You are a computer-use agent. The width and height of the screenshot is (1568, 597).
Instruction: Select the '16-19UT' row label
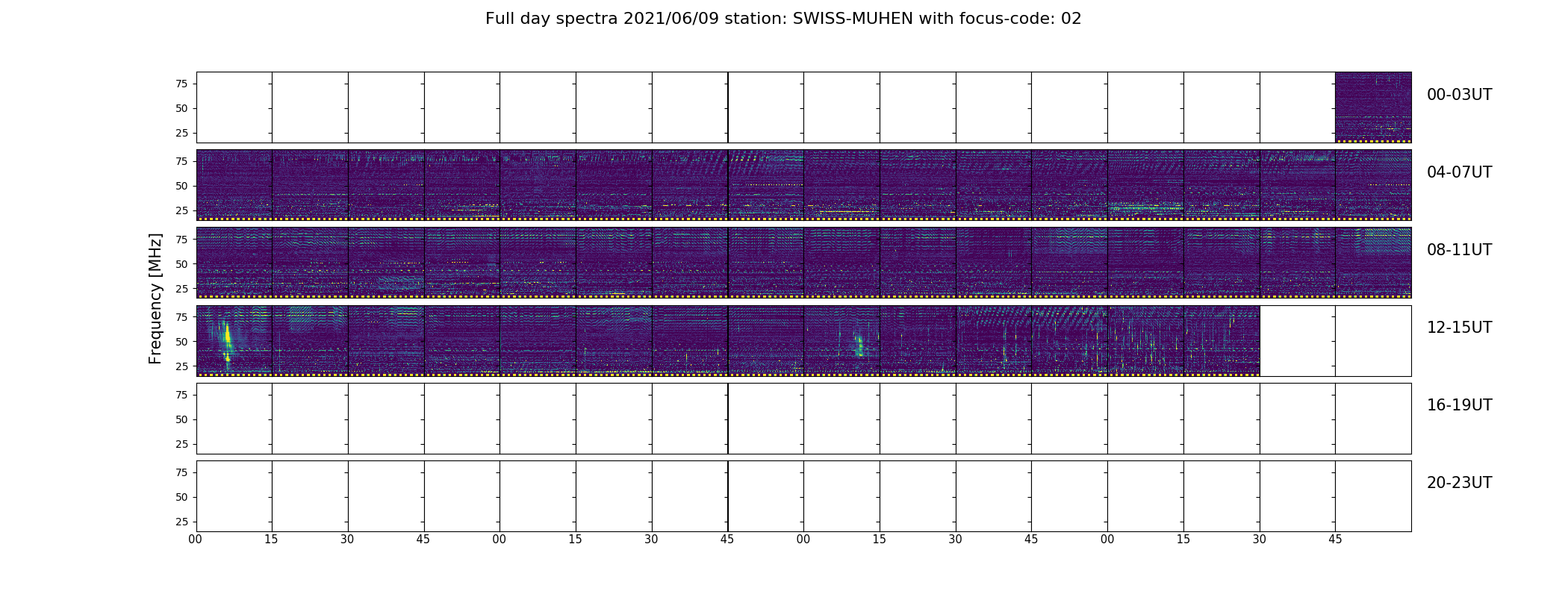coord(1459,405)
